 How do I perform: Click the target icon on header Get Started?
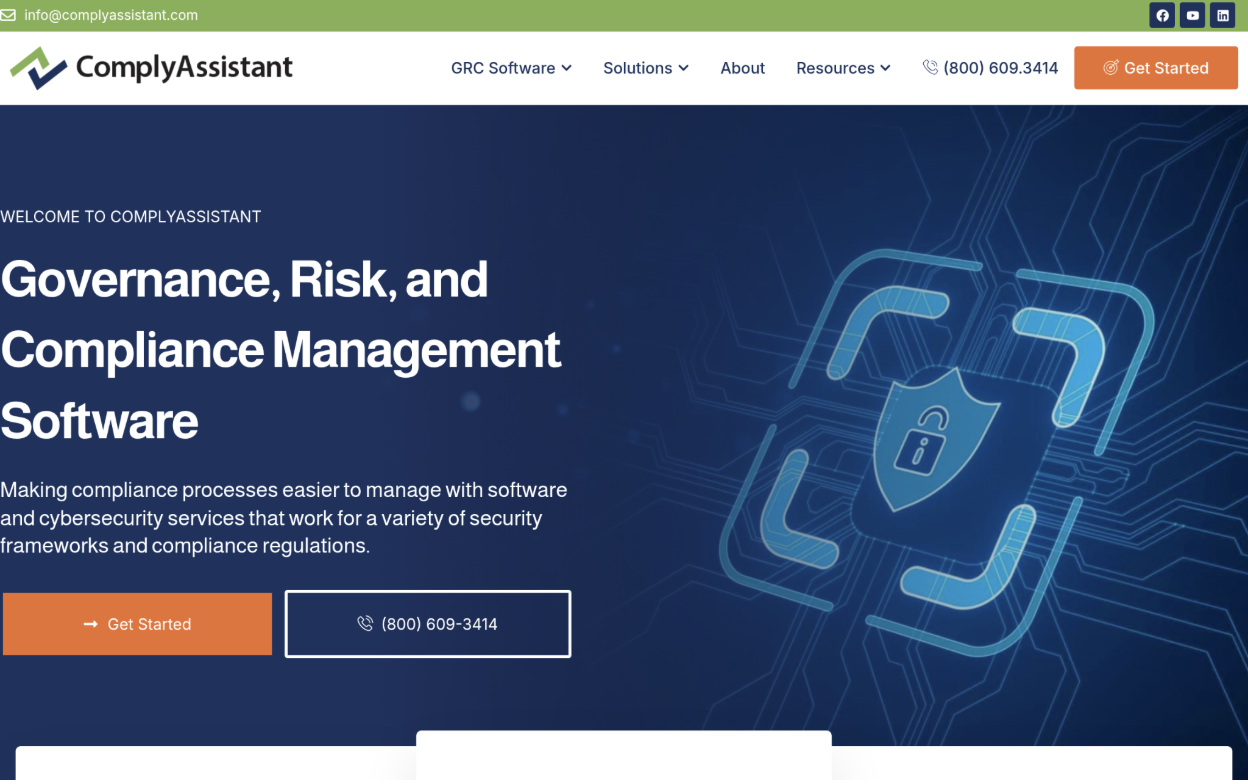(1110, 68)
